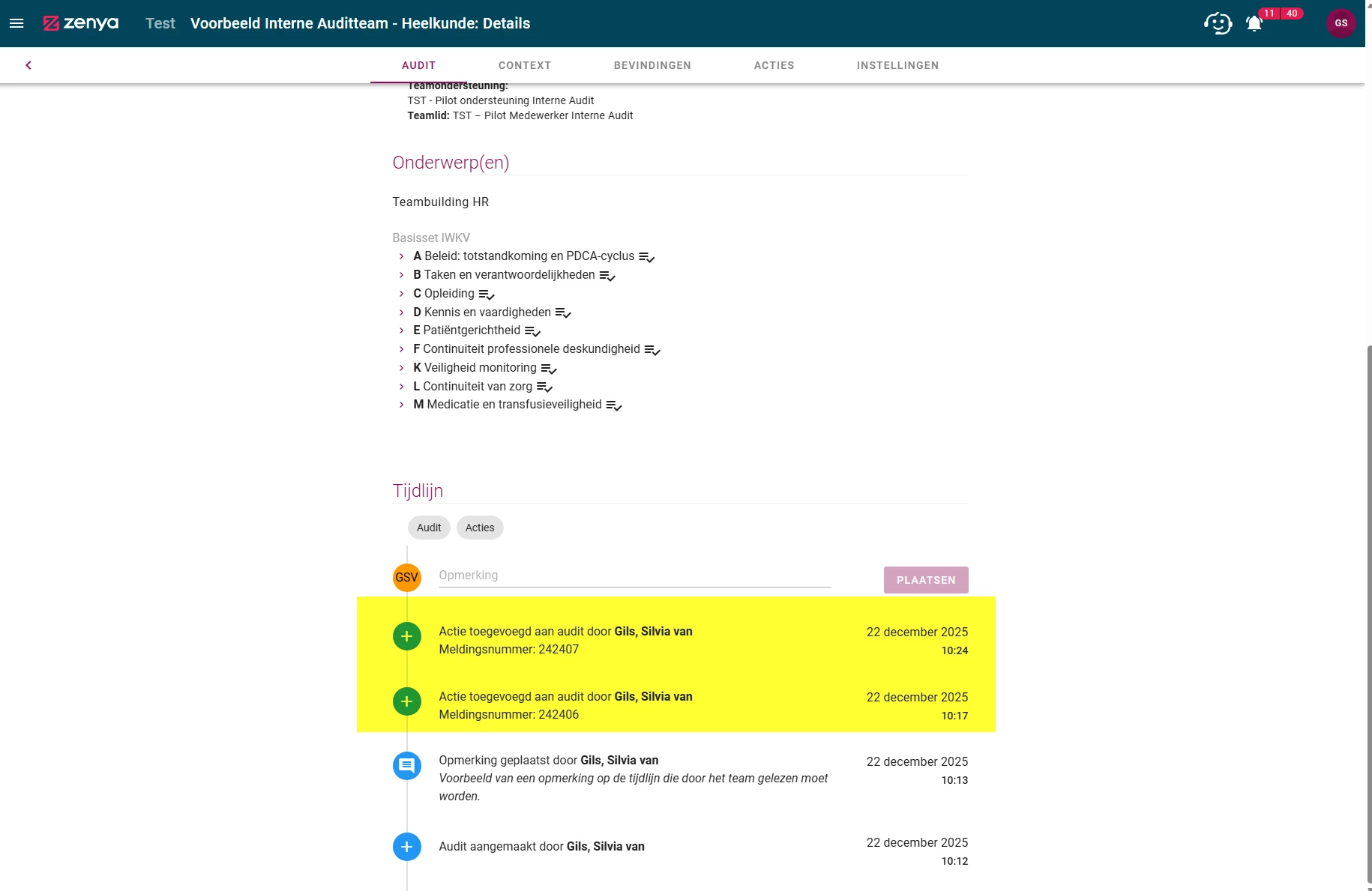Viewport: 1372px width, 891px height.
Task: Toggle the Acties timeline filter chip
Action: [x=480, y=528]
